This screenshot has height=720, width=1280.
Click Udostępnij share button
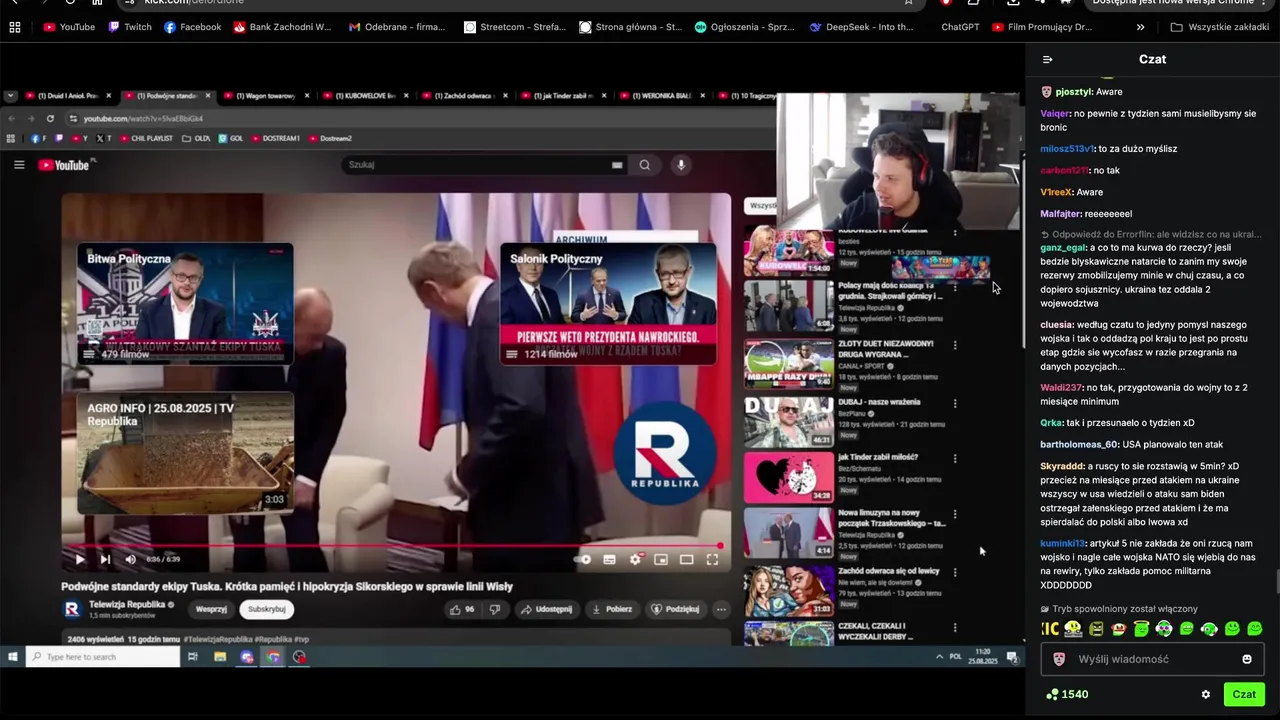[x=547, y=609]
